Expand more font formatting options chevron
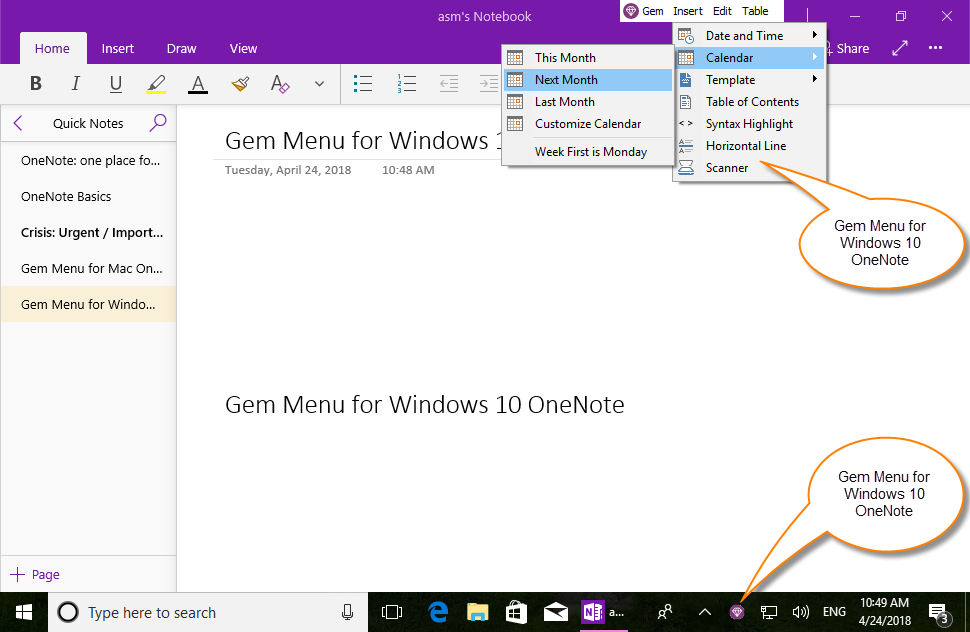Image resolution: width=970 pixels, height=632 pixels. pyautogui.click(x=319, y=83)
